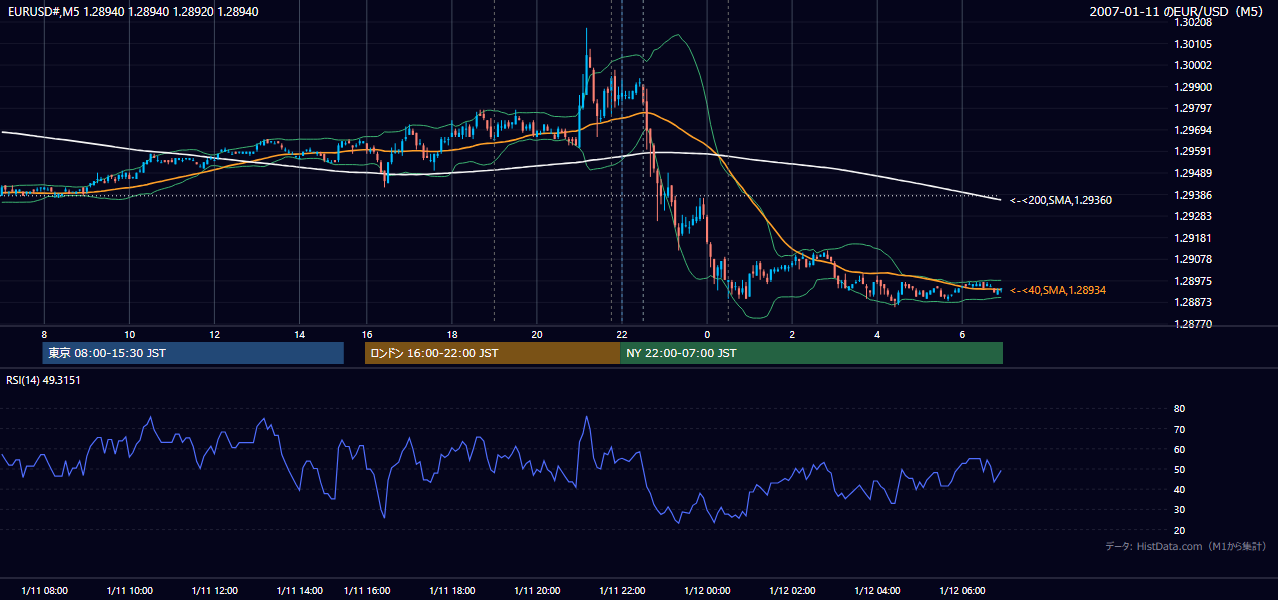1278x600 pixels.
Task: Click price axis value 1.28975
Action: 1194,281
